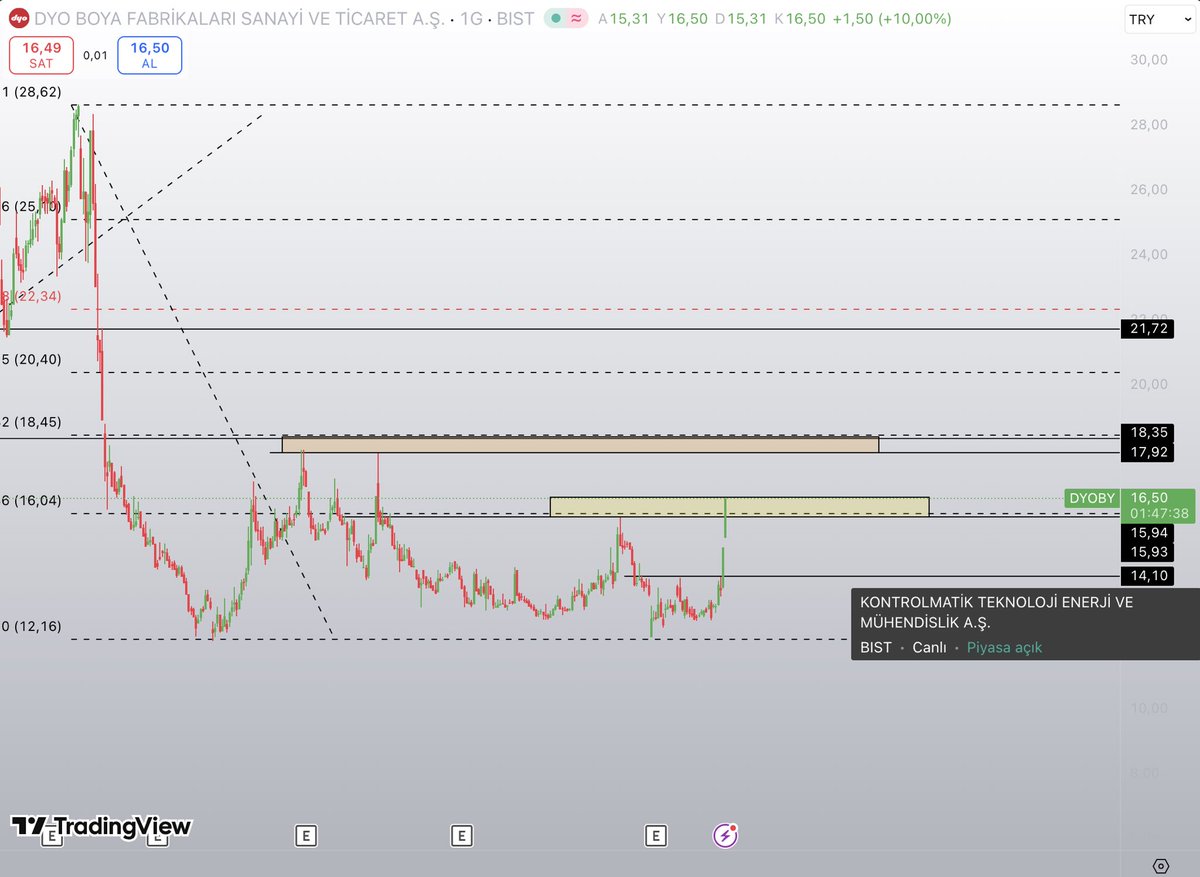Image resolution: width=1200 pixels, height=877 pixels.
Task: Click the green DYOBY 16,50 price tag
Action: coord(1130,505)
